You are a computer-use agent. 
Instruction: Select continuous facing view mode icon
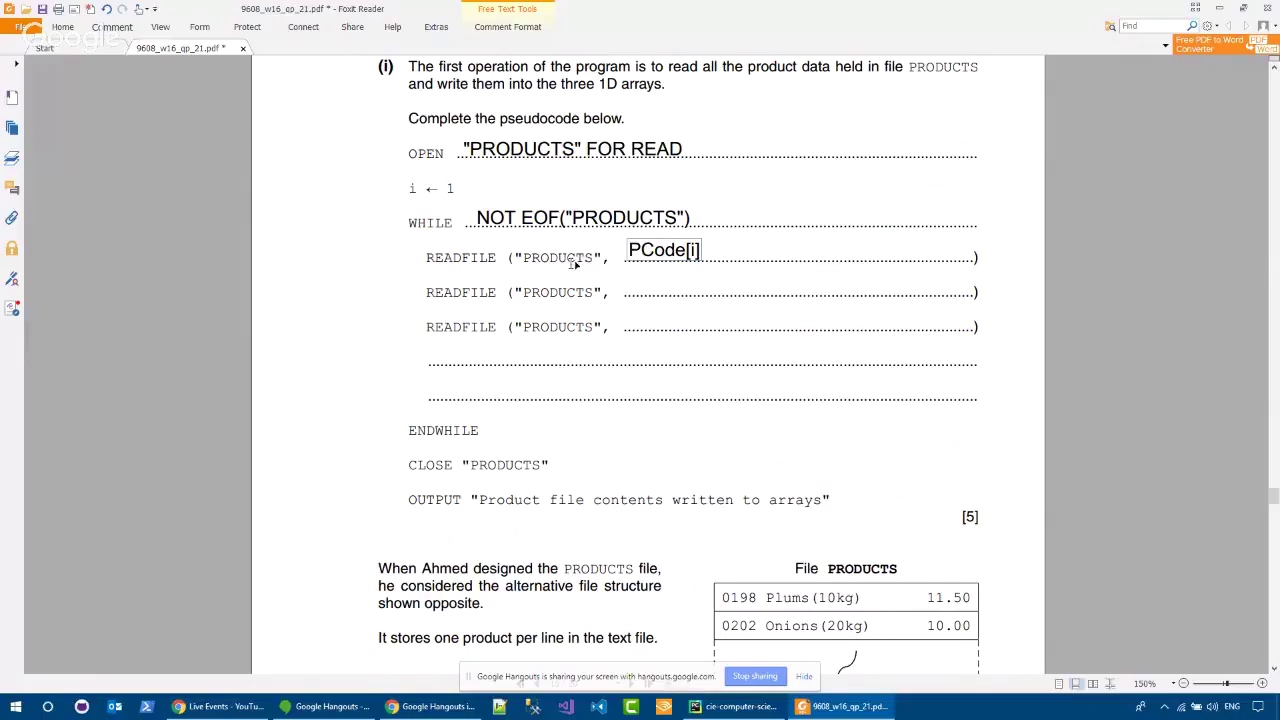[1110, 684]
